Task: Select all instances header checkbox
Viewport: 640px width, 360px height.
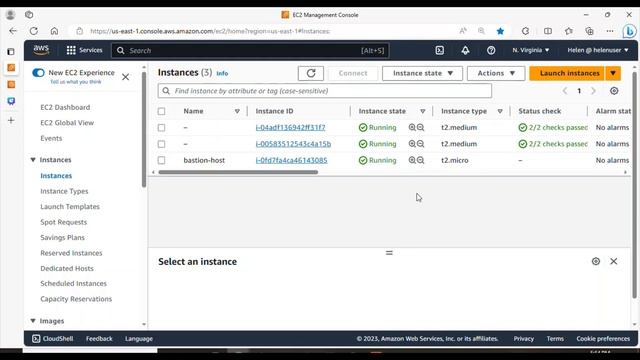Action: point(162,111)
